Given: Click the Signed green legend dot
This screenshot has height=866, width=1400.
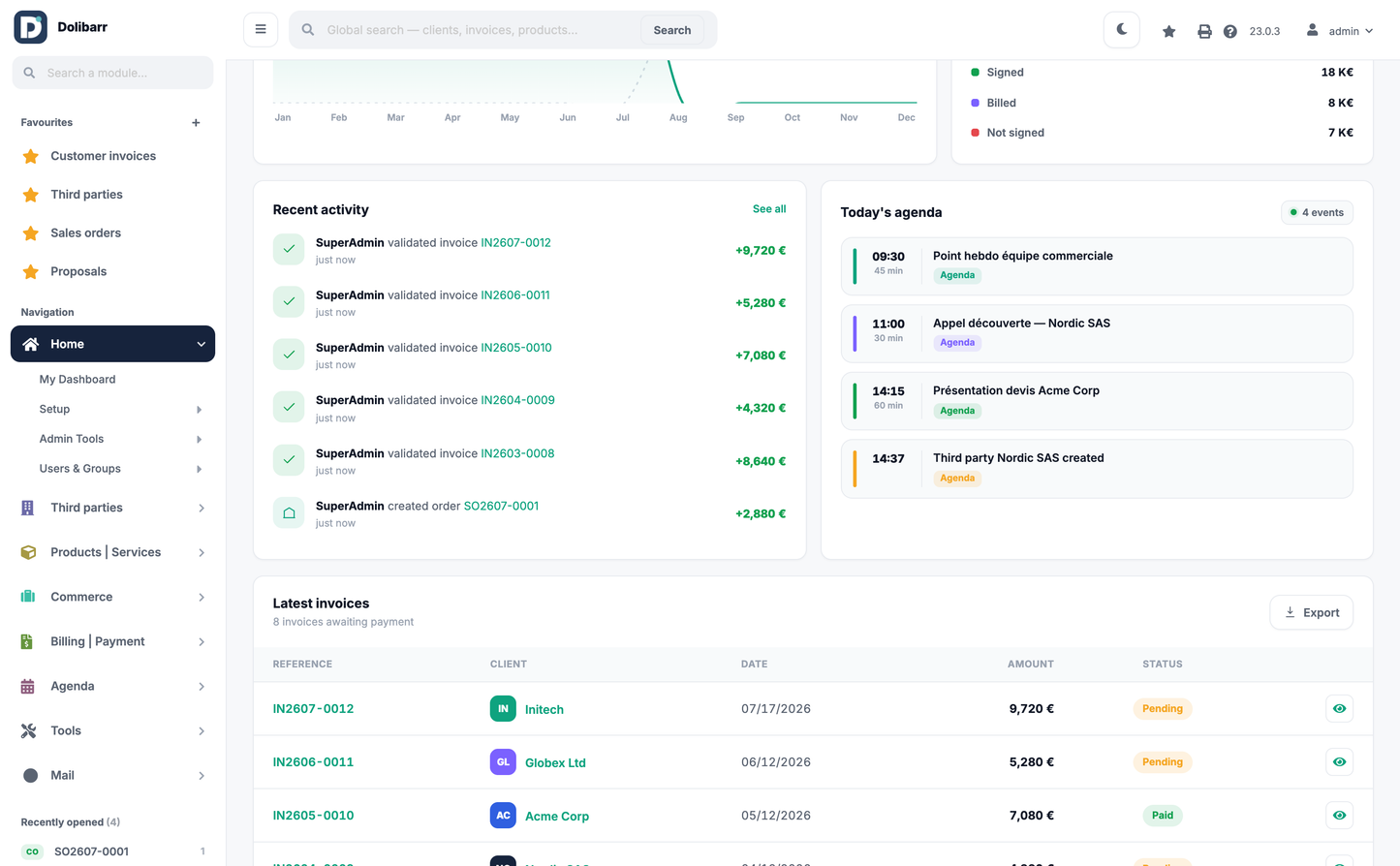Looking at the screenshot, I should click(975, 73).
